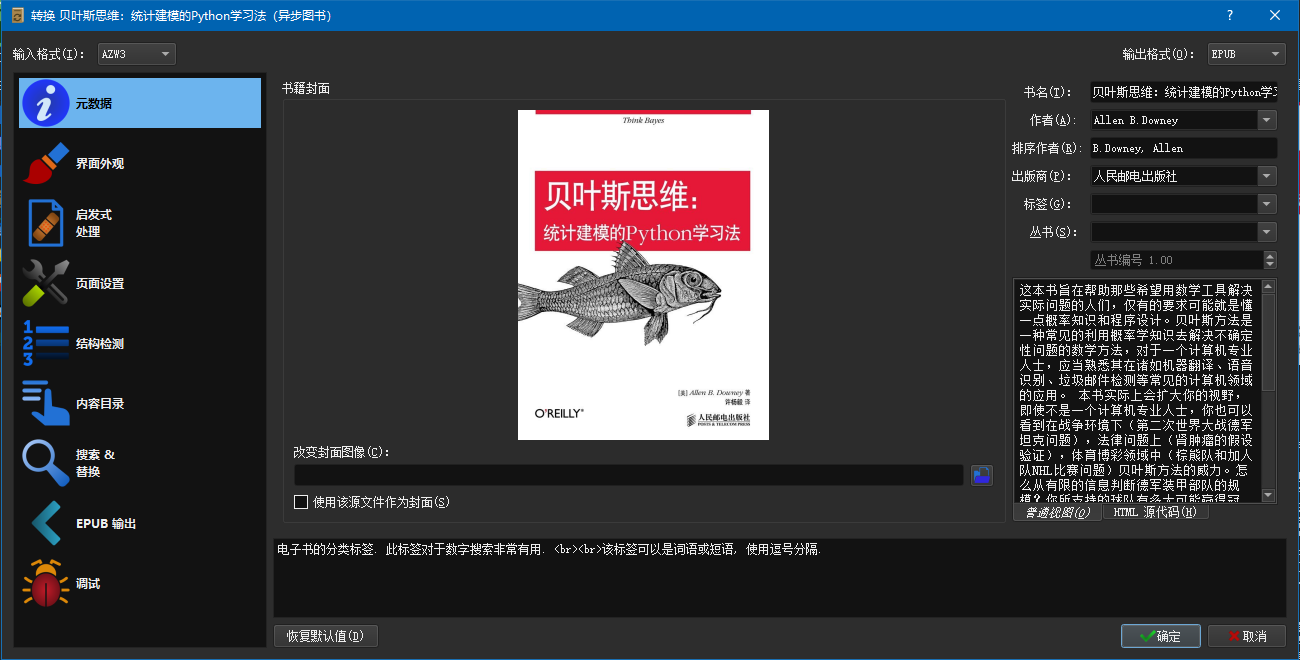Image resolution: width=1300 pixels, height=660 pixels.
Task: Confirm with the OK button
Action: 1160,636
